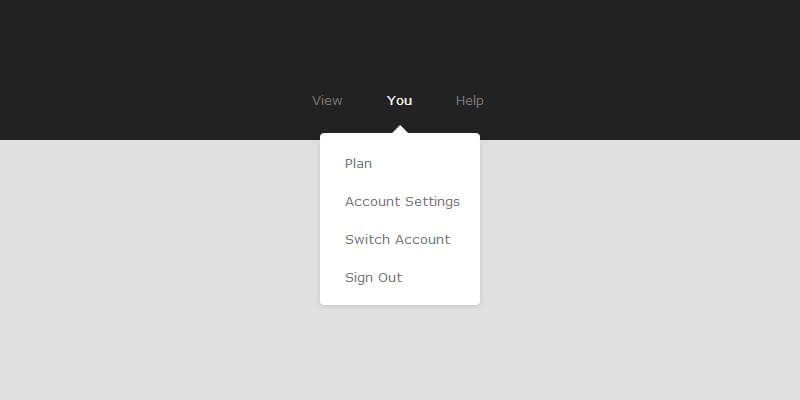Open the View menu

(x=327, y=100)
